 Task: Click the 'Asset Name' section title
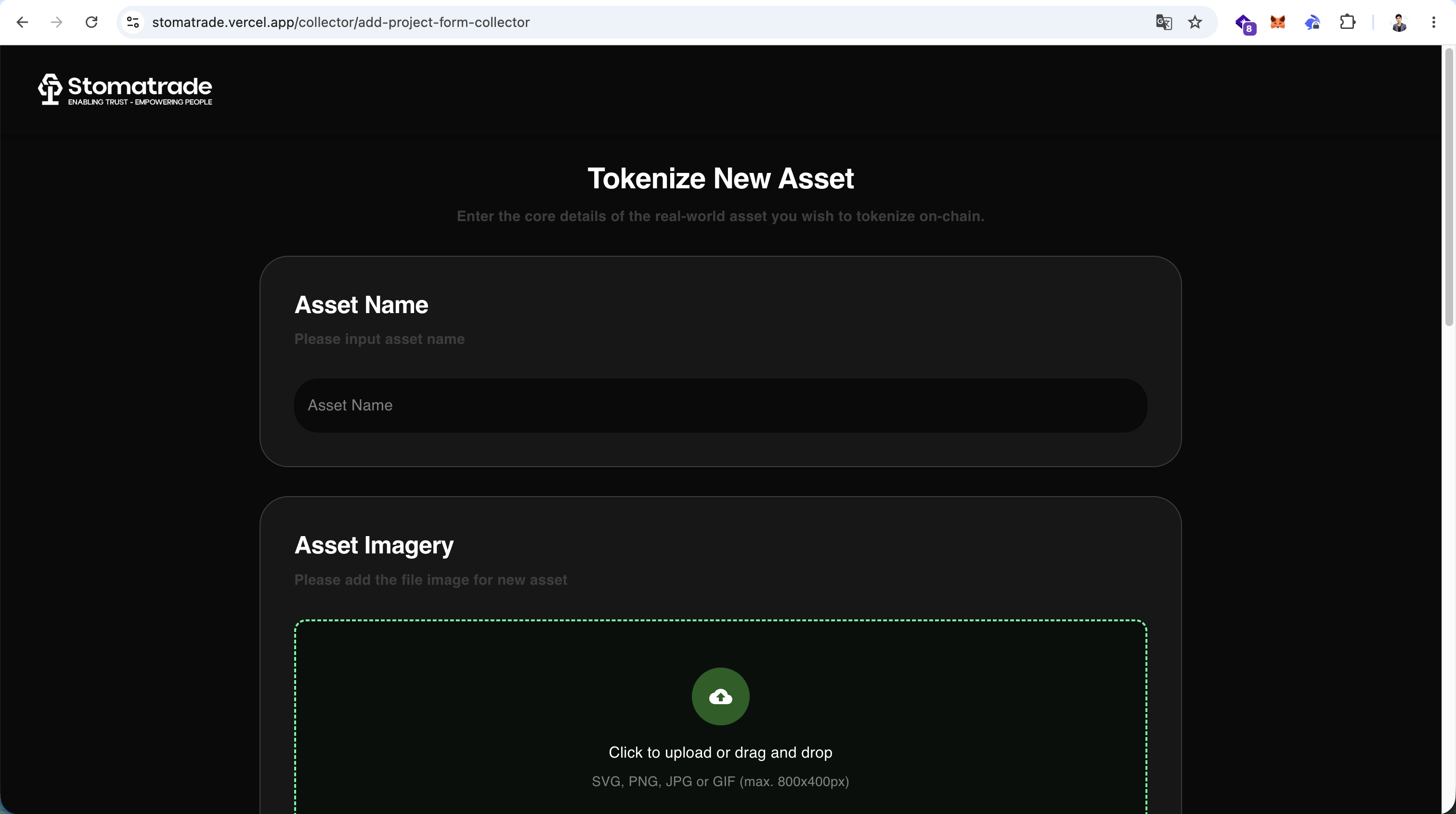(361, 305)
